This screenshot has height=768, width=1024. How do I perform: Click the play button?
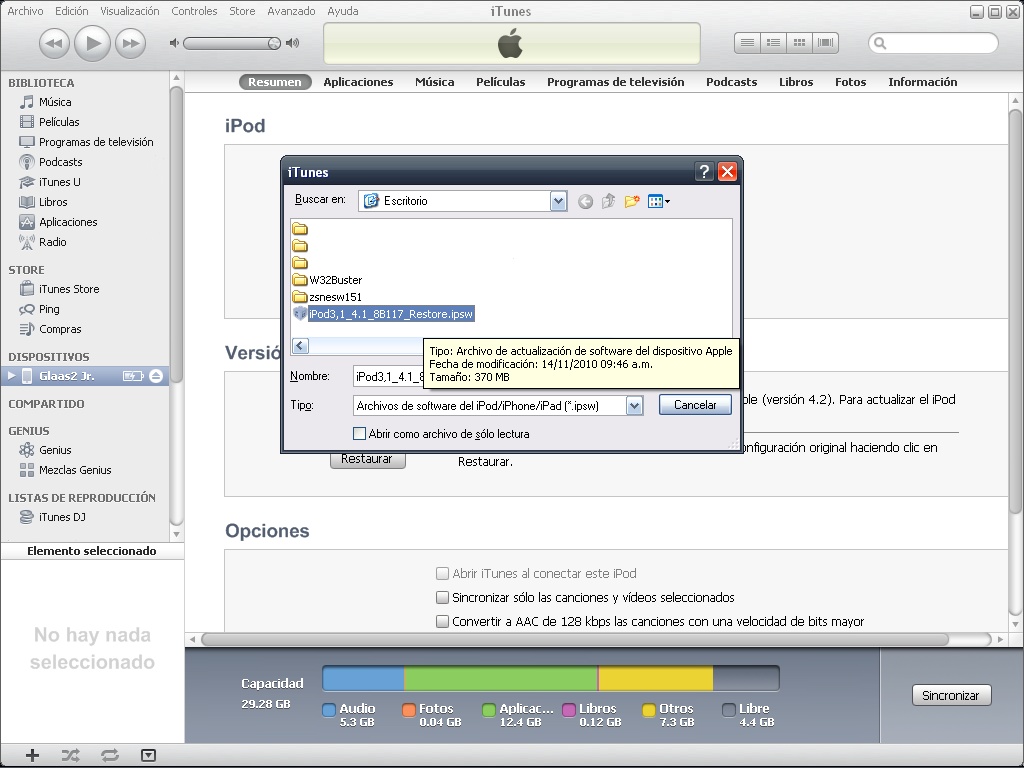[92, 43]
